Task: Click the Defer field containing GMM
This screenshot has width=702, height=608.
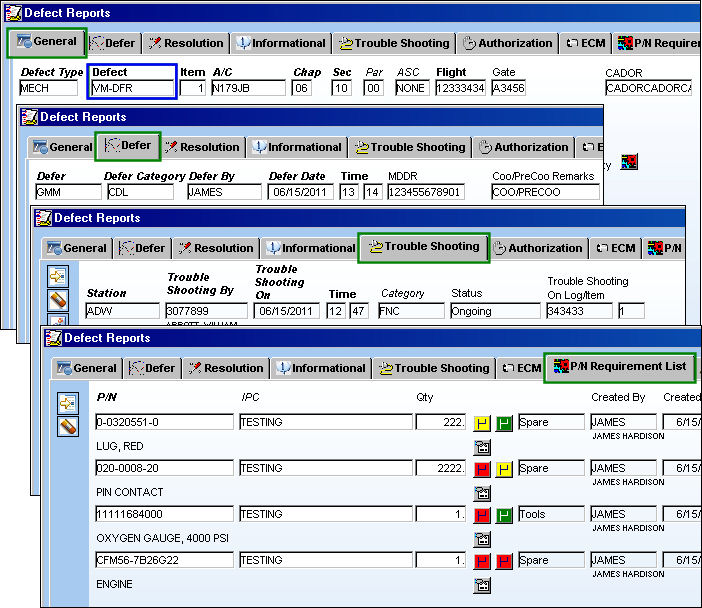Action: (x=68, y=192)
